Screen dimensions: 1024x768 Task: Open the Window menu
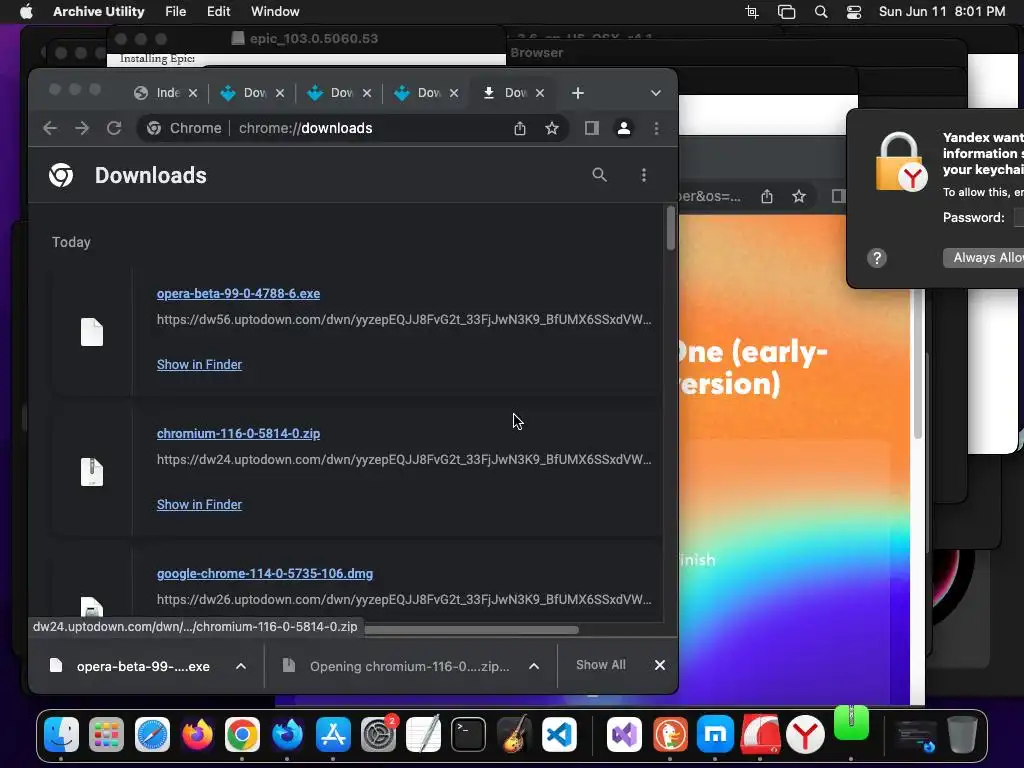275,11
